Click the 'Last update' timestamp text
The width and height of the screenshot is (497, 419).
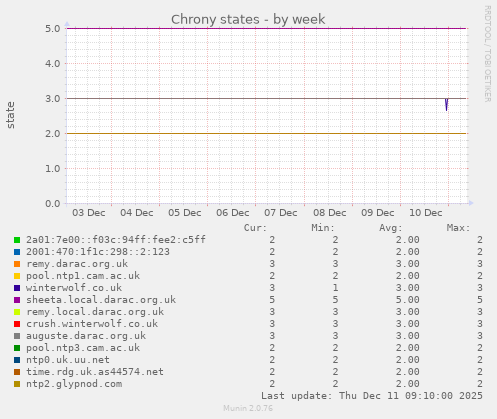click(372, 396)
